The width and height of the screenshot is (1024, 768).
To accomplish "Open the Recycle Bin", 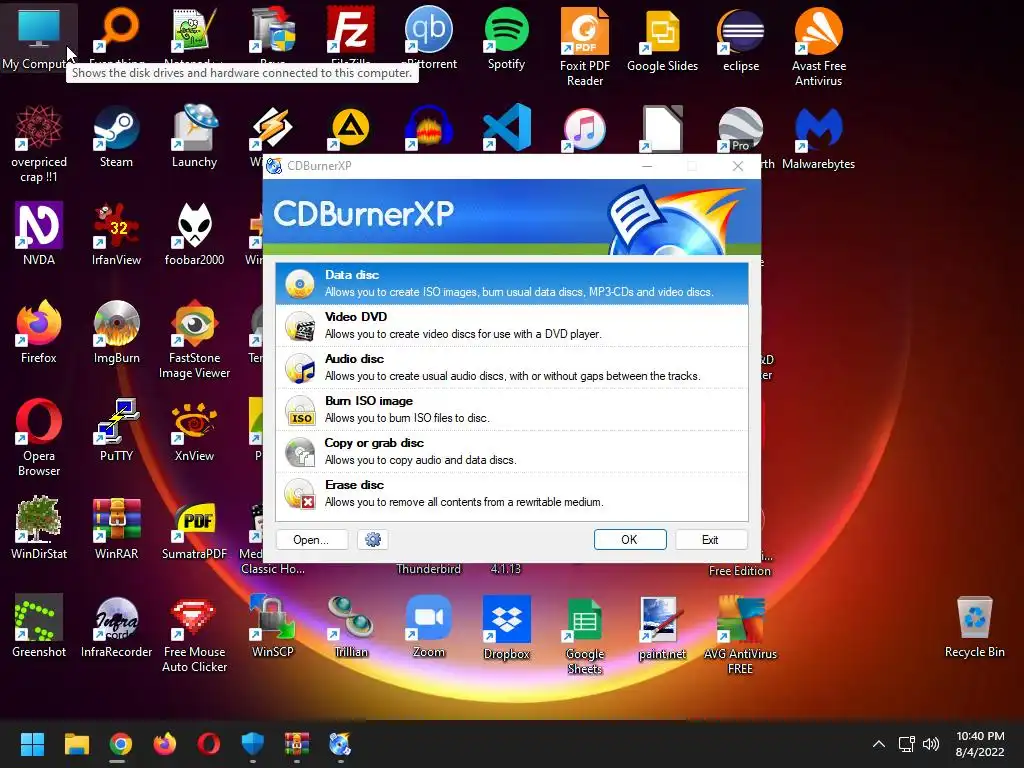I will (974, 626).
